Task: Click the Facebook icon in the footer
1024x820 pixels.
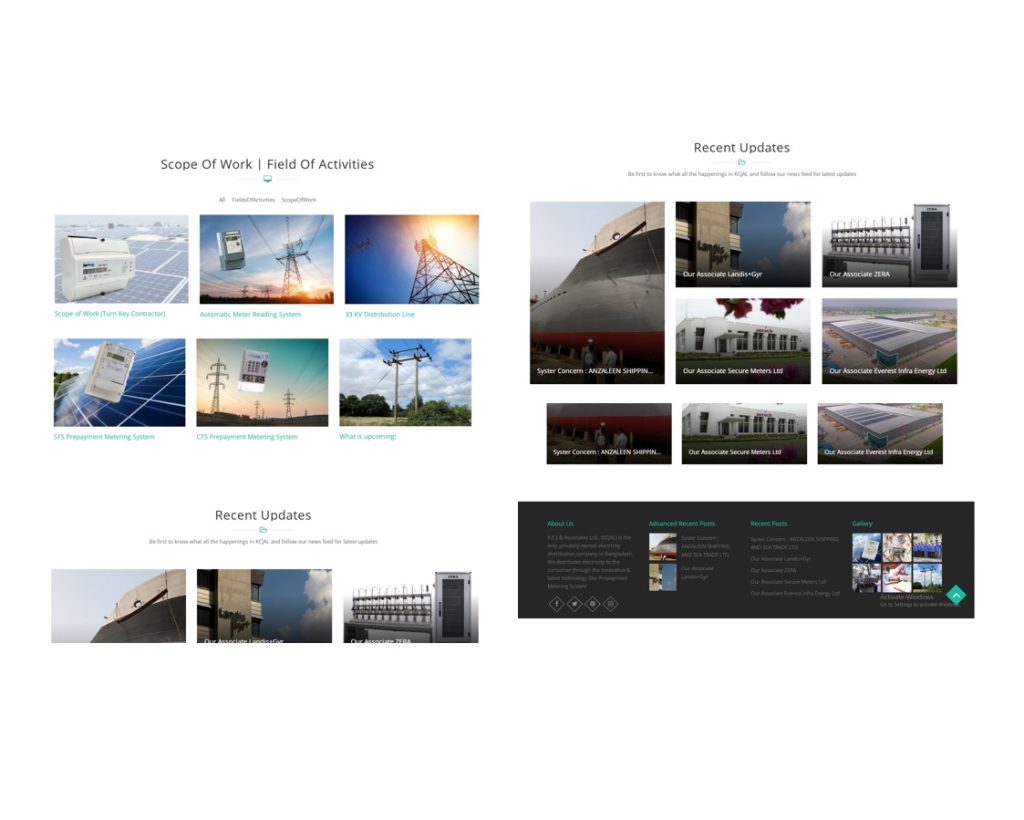Action: pos(556,604)
